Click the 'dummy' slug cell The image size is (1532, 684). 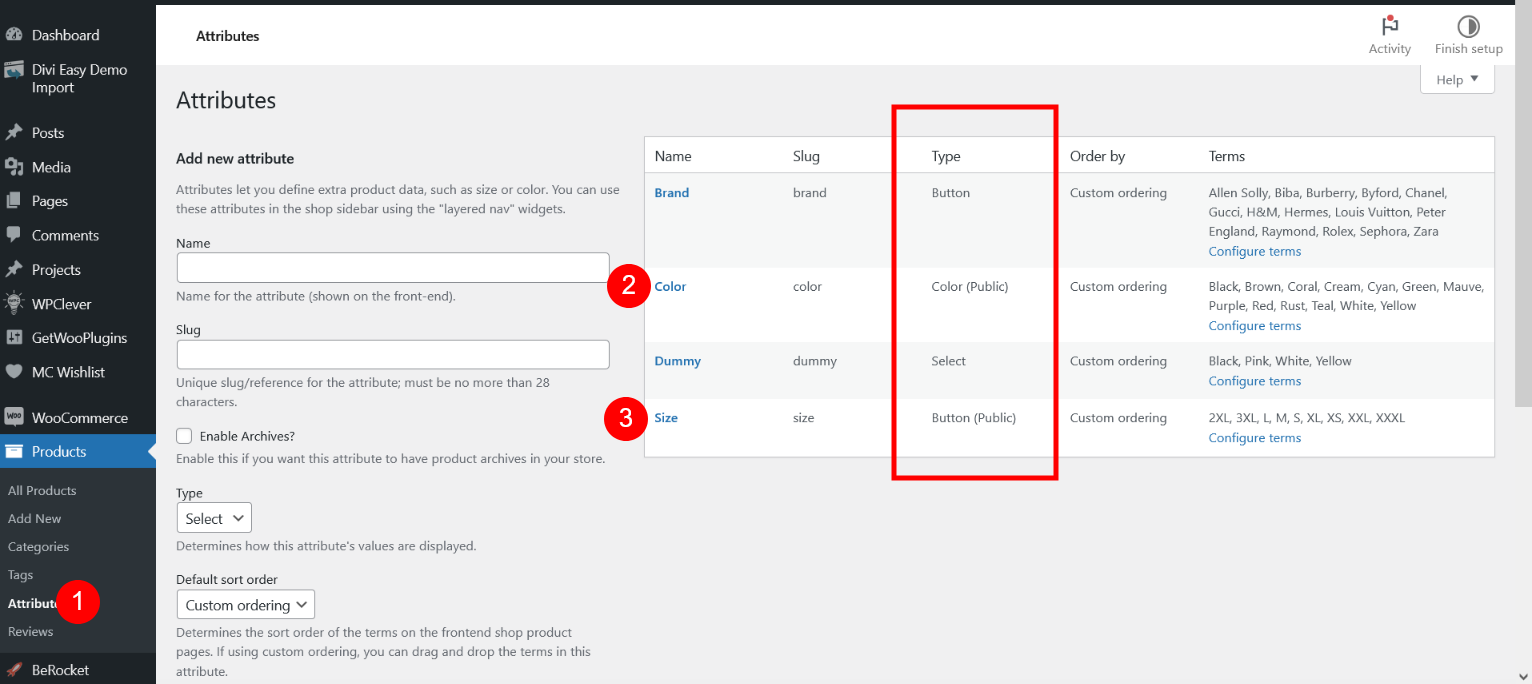point(815,361)
